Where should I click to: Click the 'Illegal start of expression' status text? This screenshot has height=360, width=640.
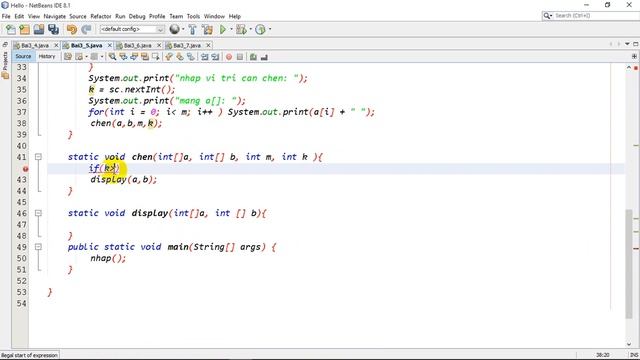point(29,355)
